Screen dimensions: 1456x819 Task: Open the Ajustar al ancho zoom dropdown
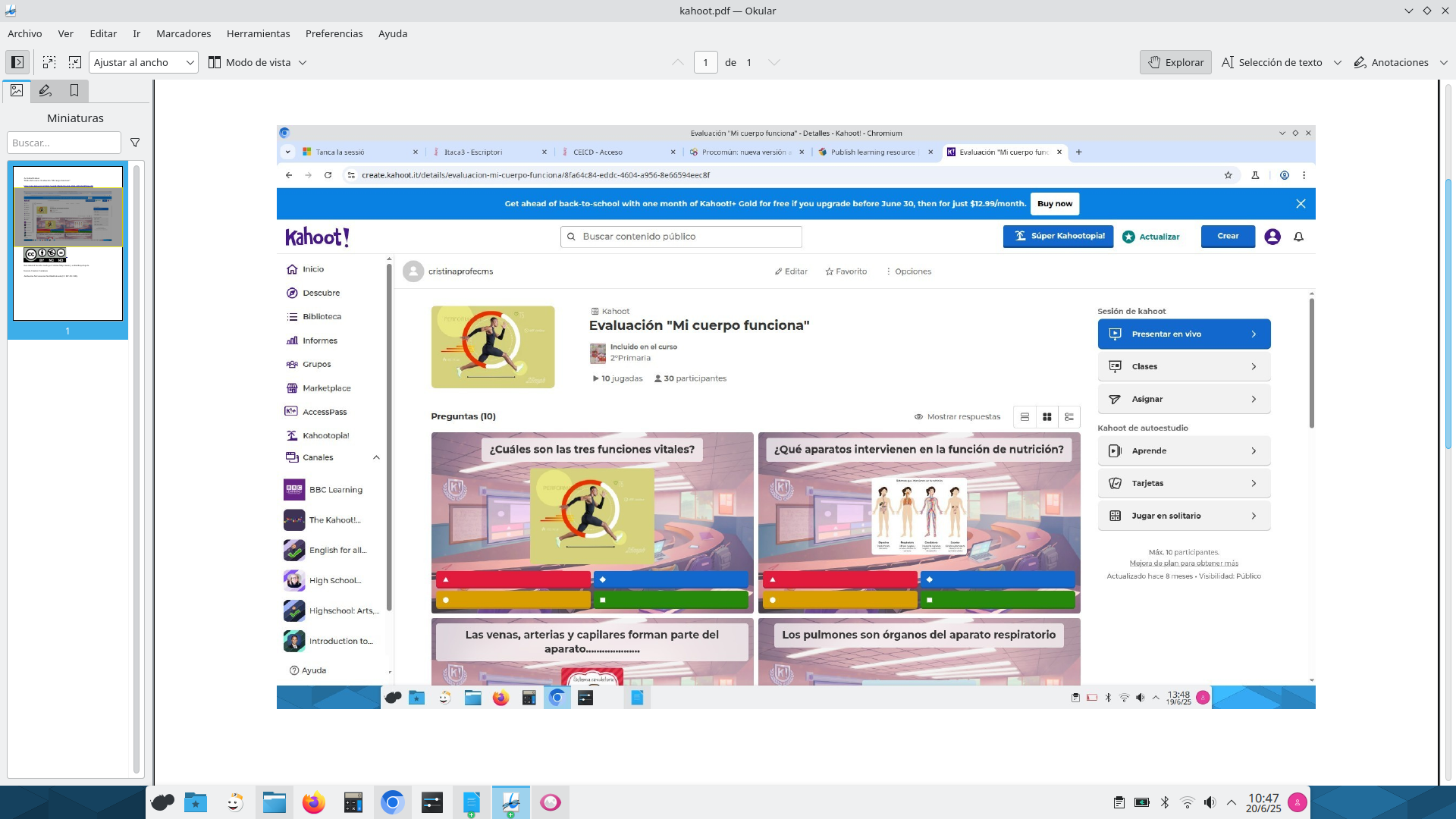[143, 62]
